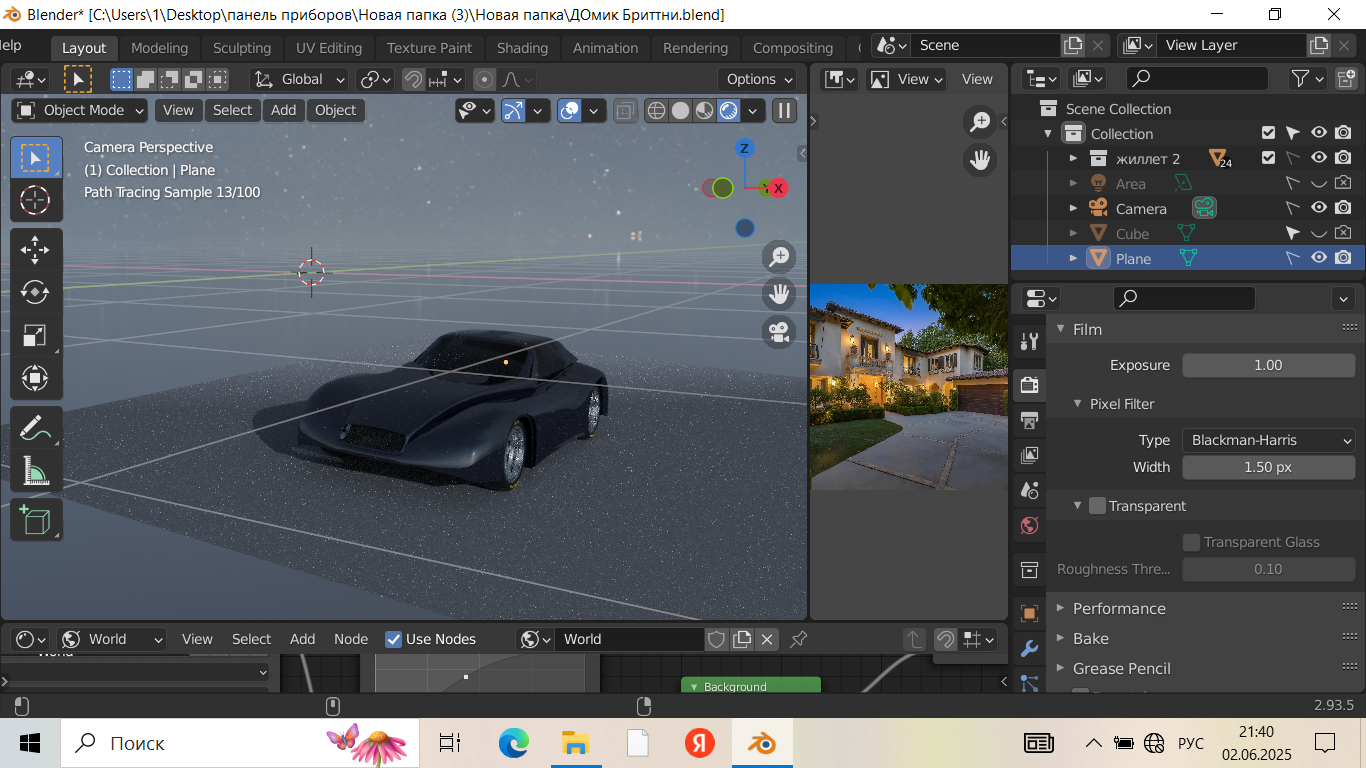The image size is (1366, 768).
Task: Open Microsoft Edge from the taskbar
Action: click(x=513, y=743)
